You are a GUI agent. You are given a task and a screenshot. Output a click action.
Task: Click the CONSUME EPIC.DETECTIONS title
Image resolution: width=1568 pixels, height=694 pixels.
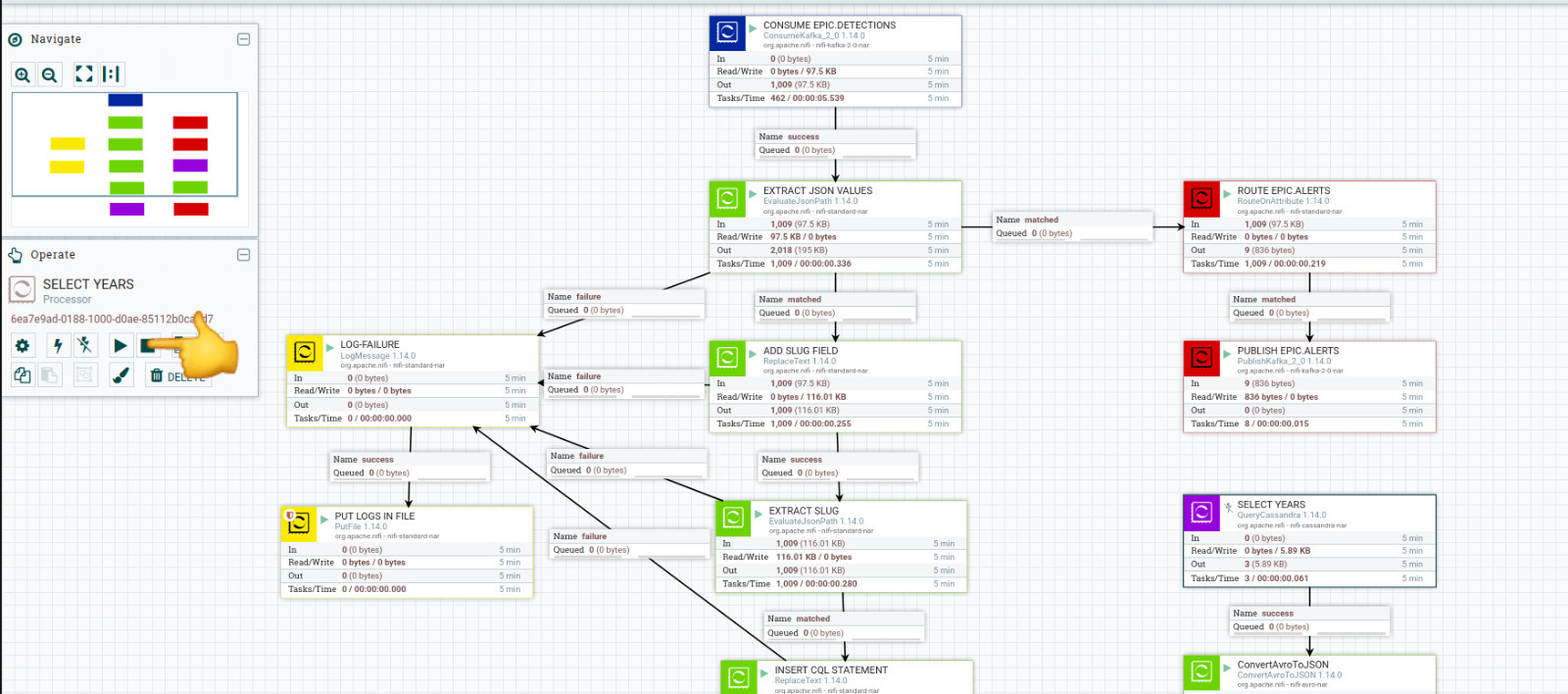coord(829,25)
